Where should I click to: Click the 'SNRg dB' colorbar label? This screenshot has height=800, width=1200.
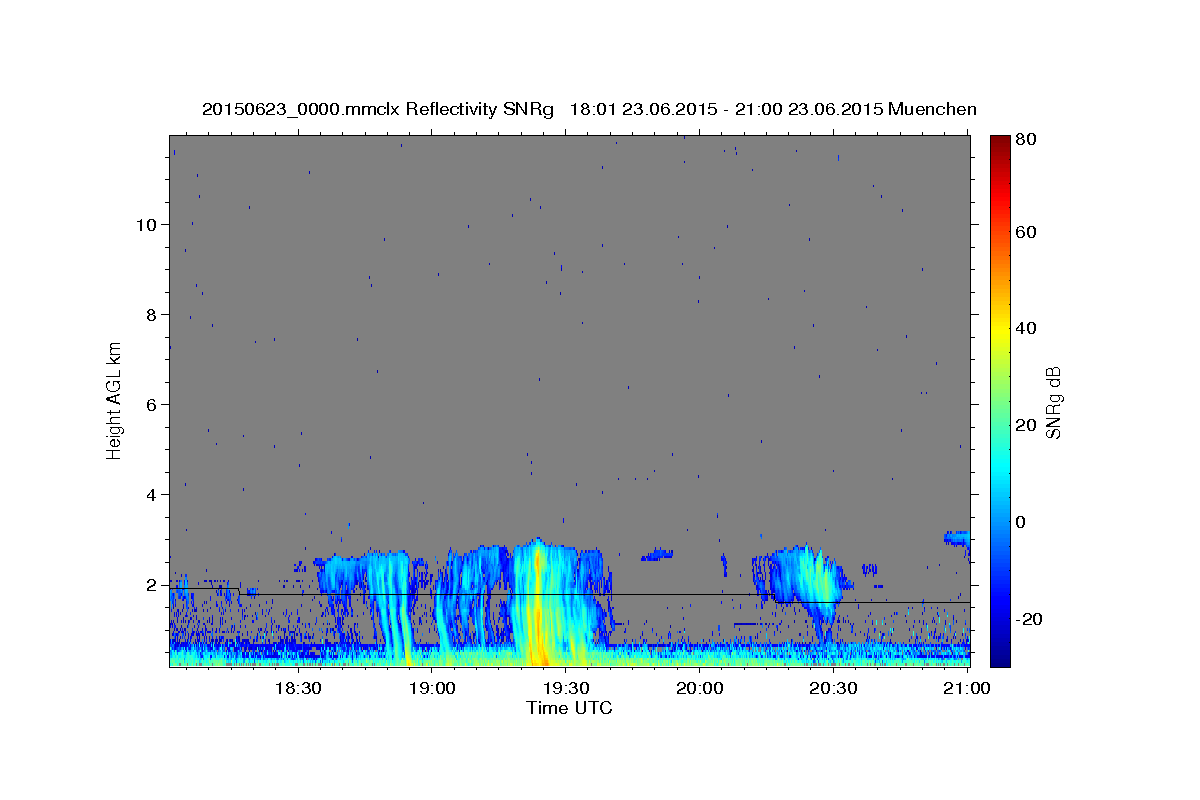tap(1053, 402)
